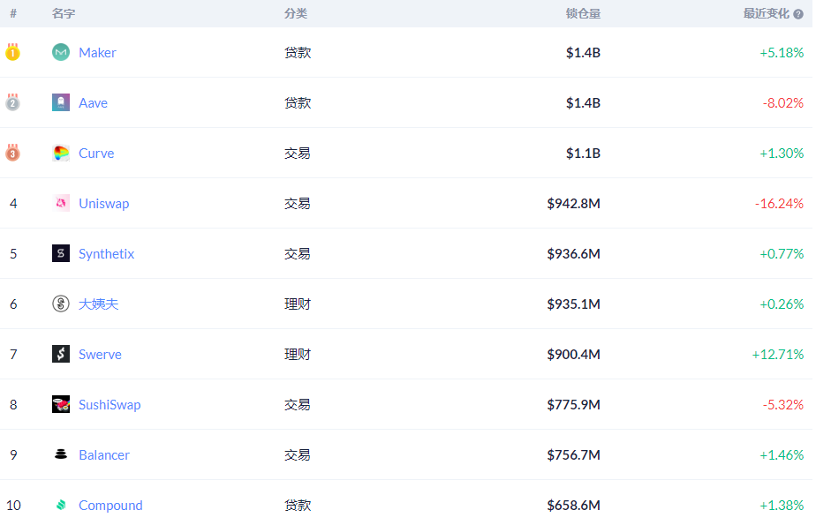Click the 名字 column header
Screen dimensions: 830x524
tap(64, 14)
